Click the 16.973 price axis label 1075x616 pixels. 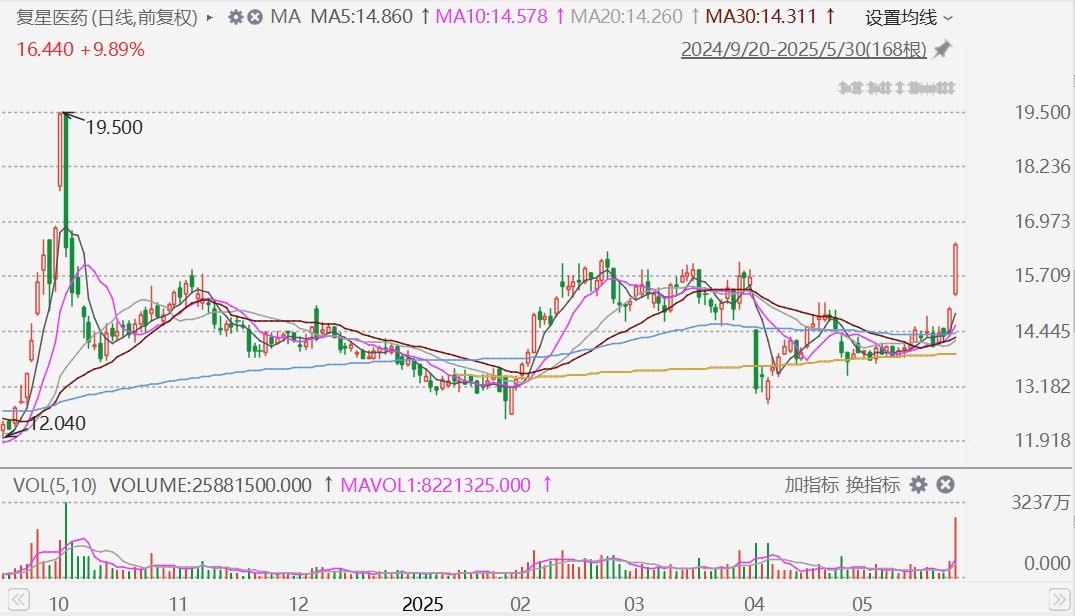coord(1042,221)
